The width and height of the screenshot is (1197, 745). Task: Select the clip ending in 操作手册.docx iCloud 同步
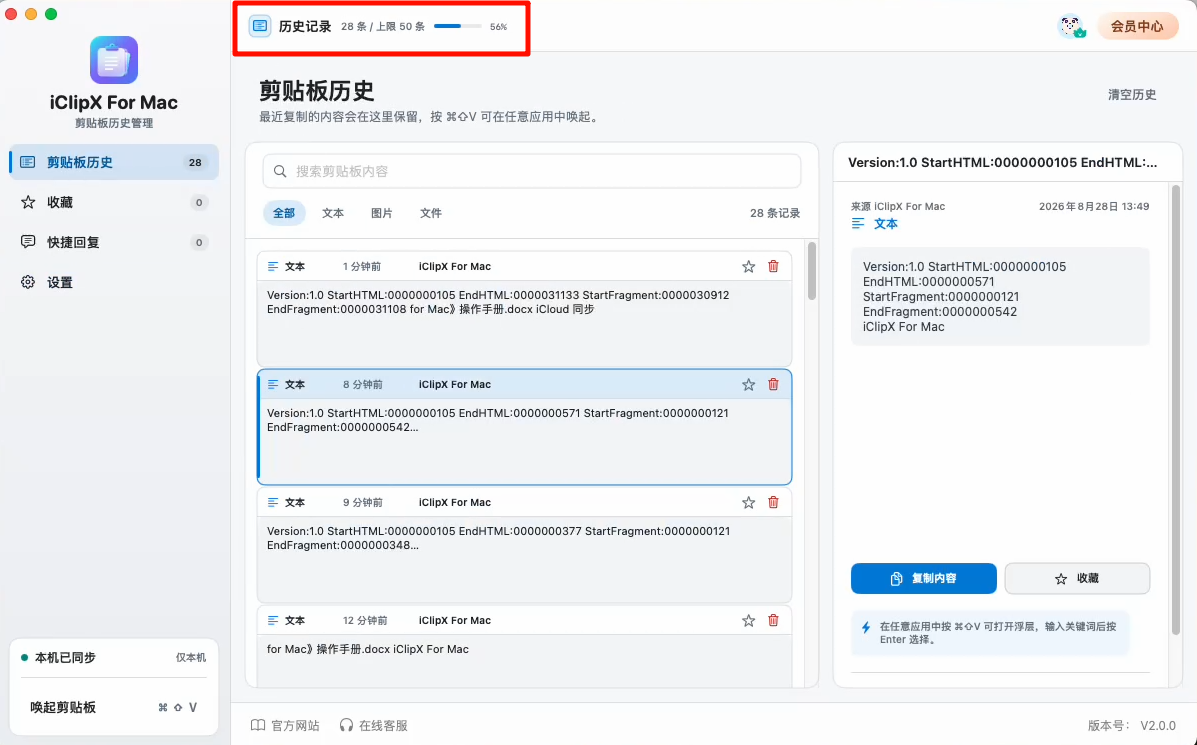point(524,308)
